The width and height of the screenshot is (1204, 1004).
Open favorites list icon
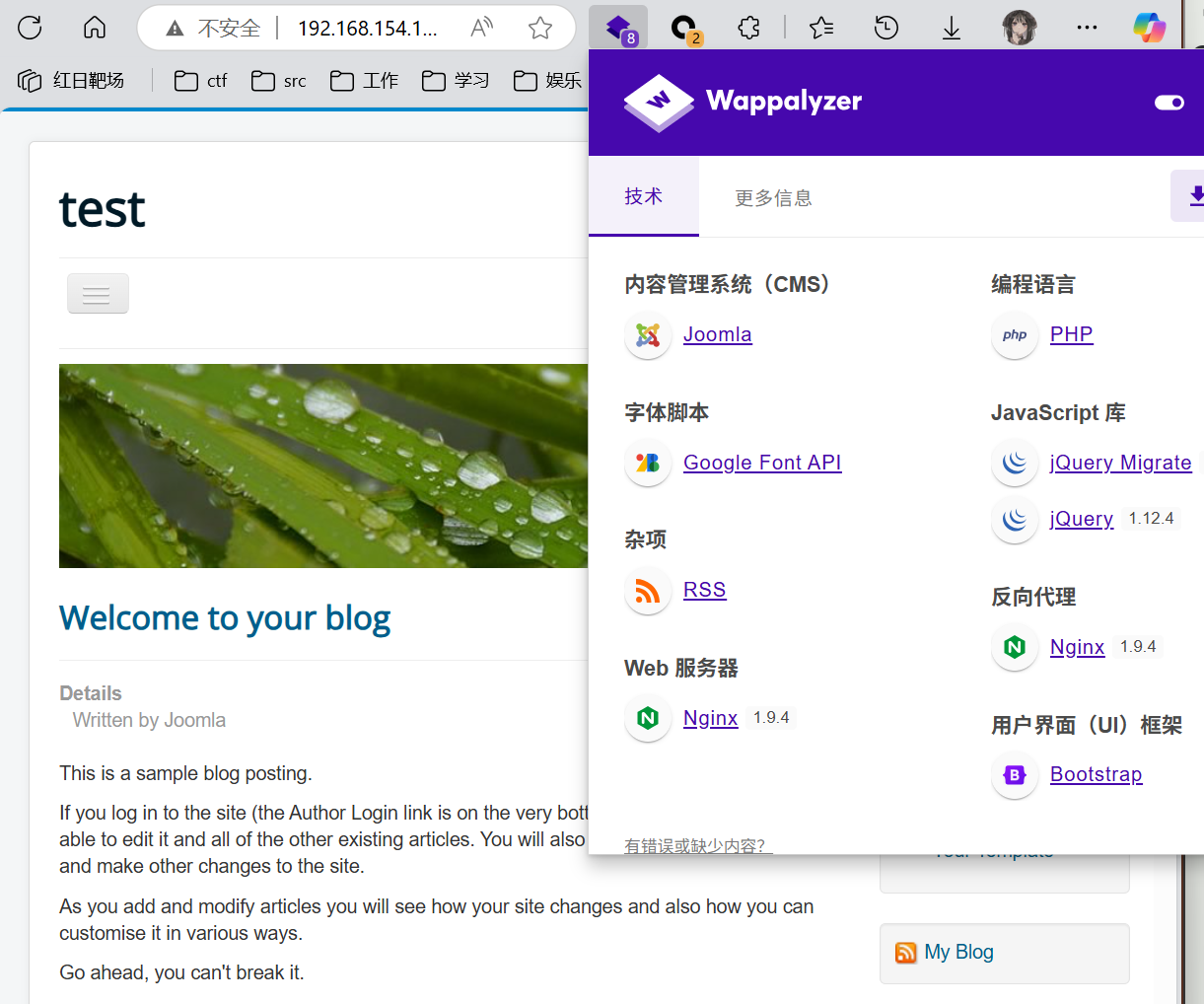[x=821, y=28]
